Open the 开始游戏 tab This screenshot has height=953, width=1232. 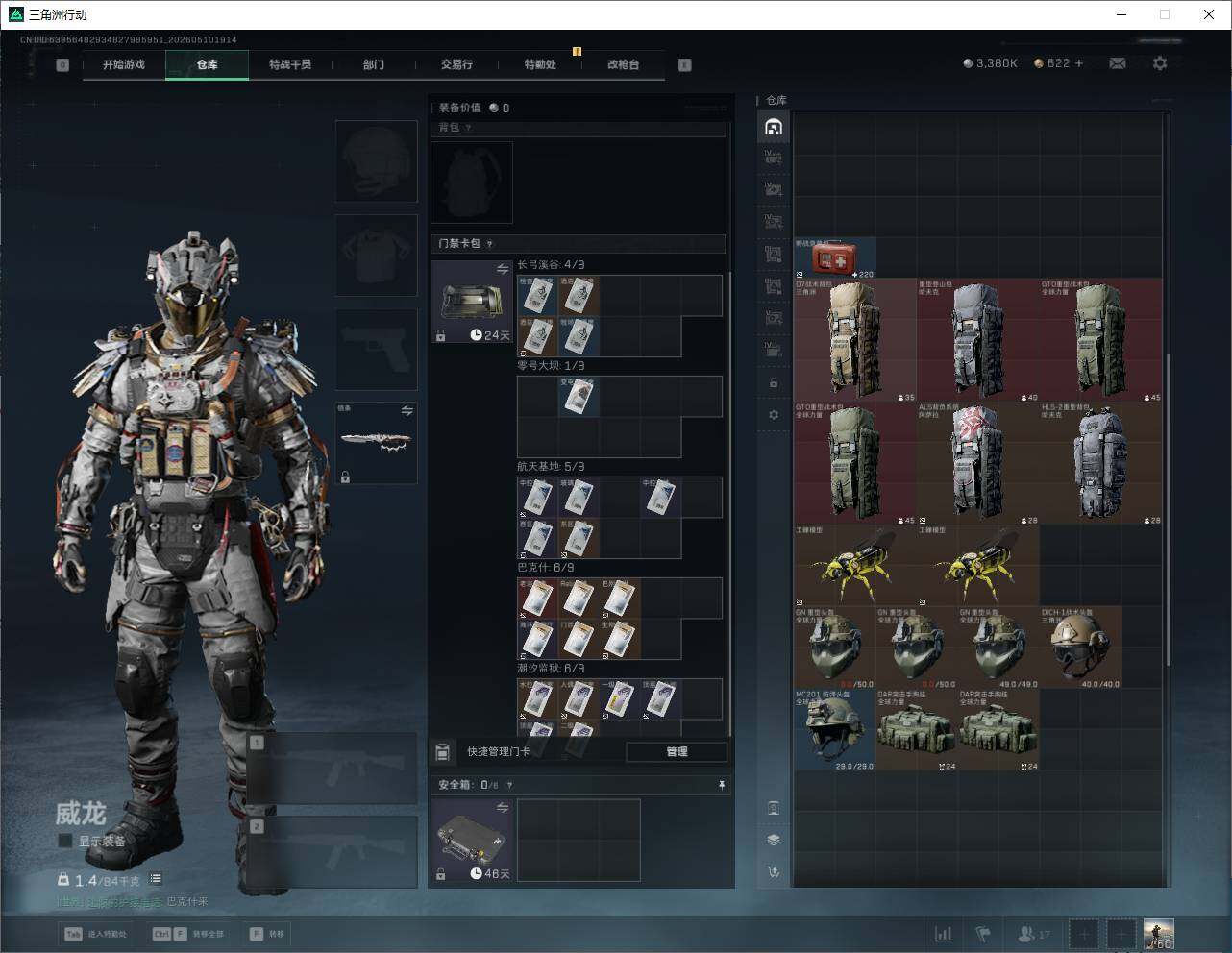click(x=124, y=64)
